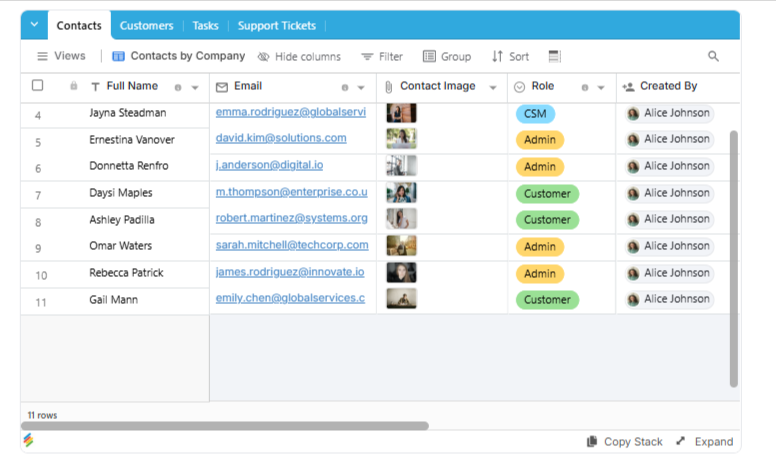The height and width of the screenshot is (461, 776).
Task: Open Omar Waters' contact image thumbnail
Action: pos(401,245)
